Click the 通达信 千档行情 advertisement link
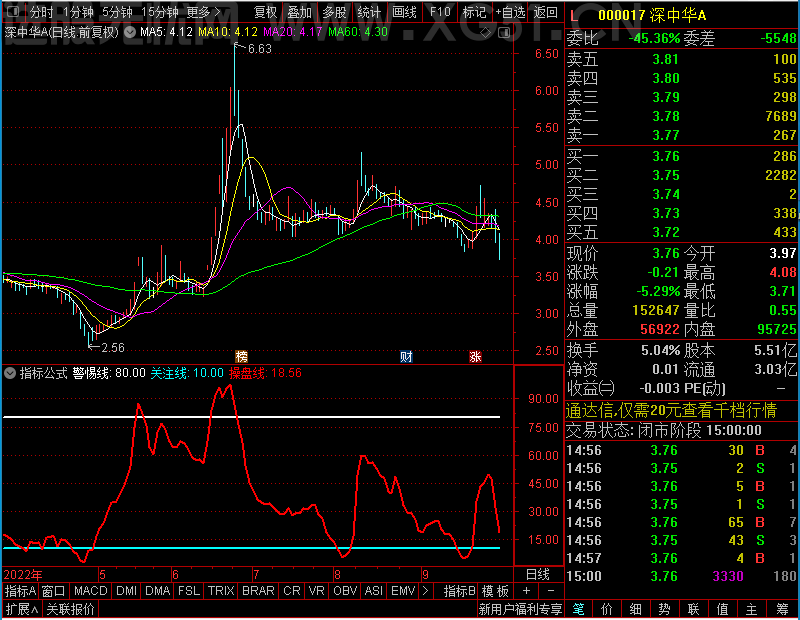Screen dimensions: 800x620 (x=671, y=410)
